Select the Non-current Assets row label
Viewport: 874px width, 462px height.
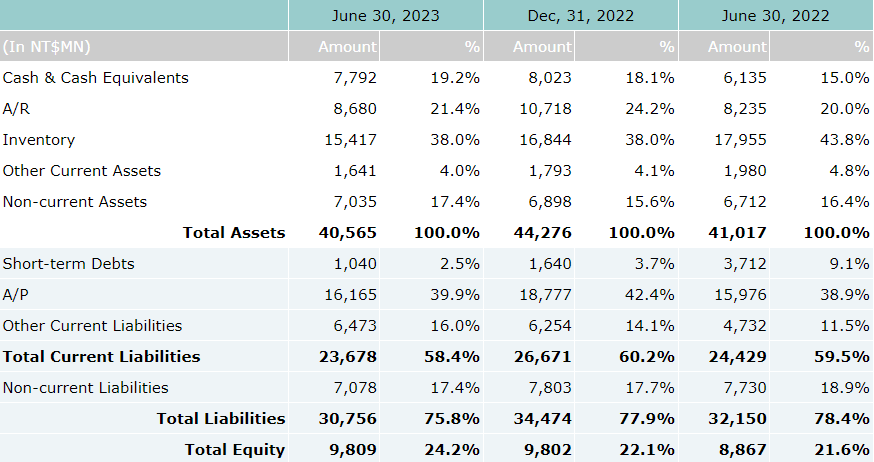click(x=75, y=202)
